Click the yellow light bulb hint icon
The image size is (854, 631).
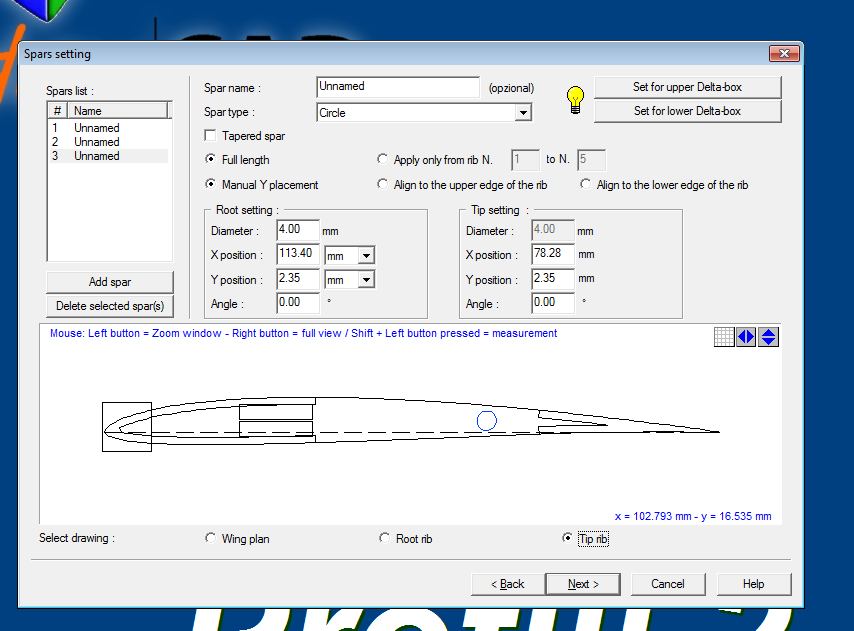574,98
